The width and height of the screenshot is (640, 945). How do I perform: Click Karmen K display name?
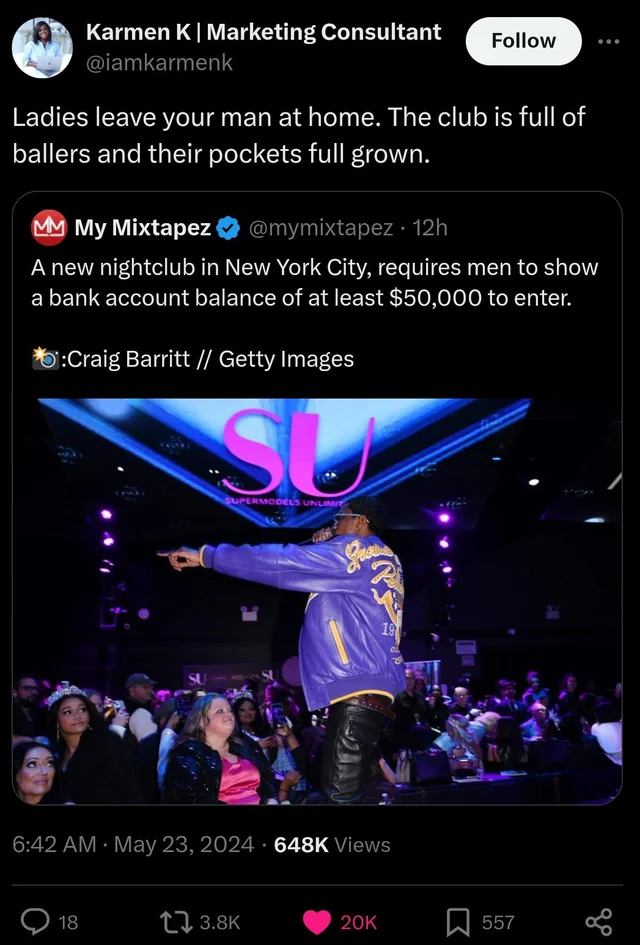pyautogui.click(x=263, y=33)
